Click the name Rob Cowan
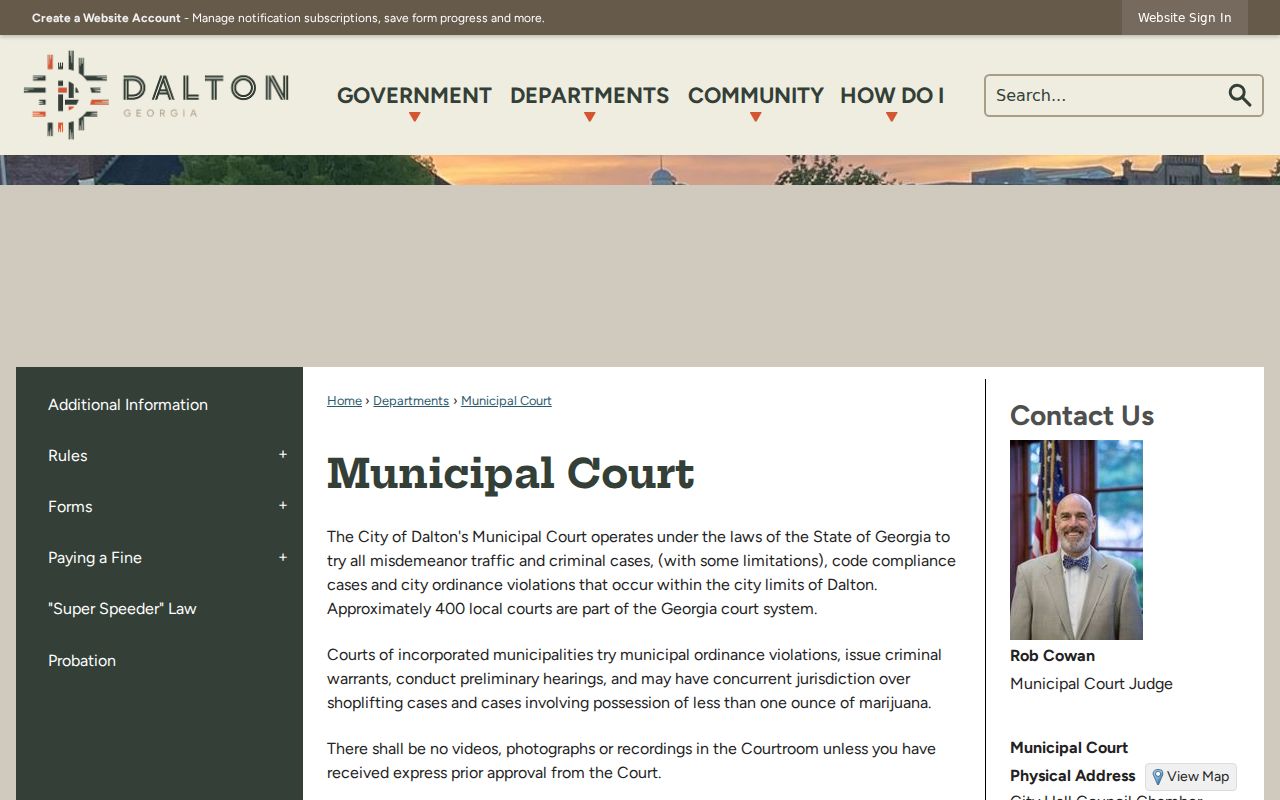 point(1052,656)
